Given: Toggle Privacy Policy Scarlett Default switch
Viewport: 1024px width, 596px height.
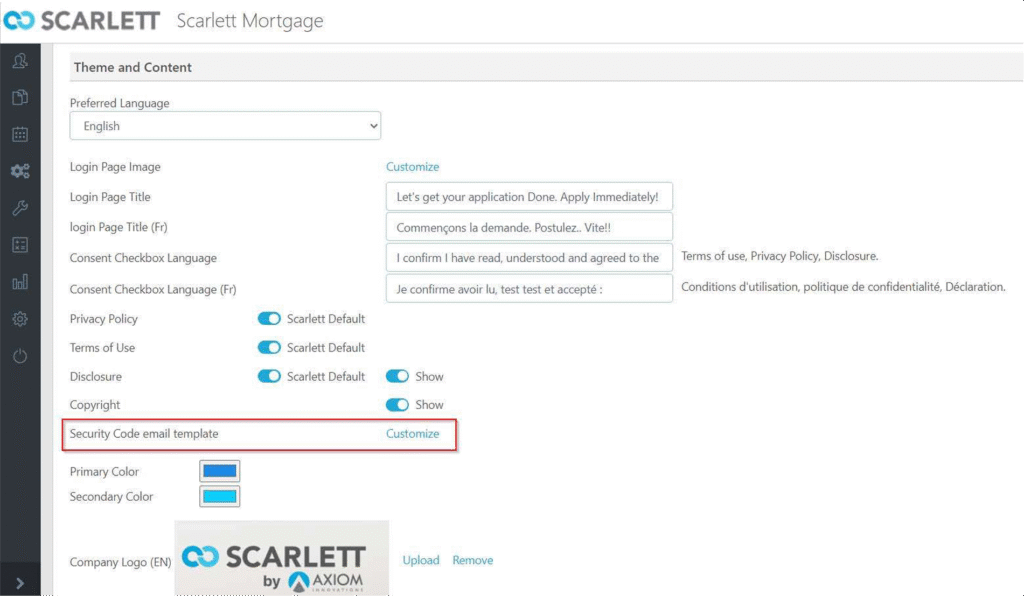Looking at the screenshot, I should 268,319.
